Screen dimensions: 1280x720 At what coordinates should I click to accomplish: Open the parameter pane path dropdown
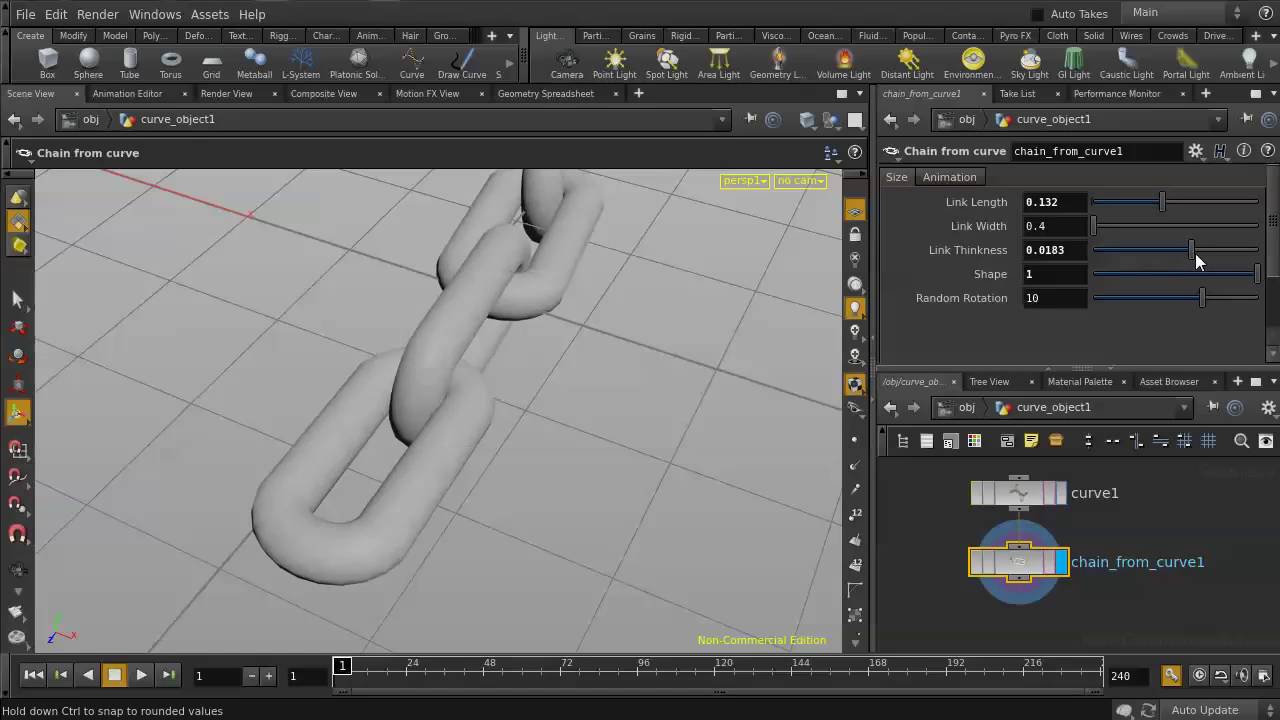[1218, 120]
